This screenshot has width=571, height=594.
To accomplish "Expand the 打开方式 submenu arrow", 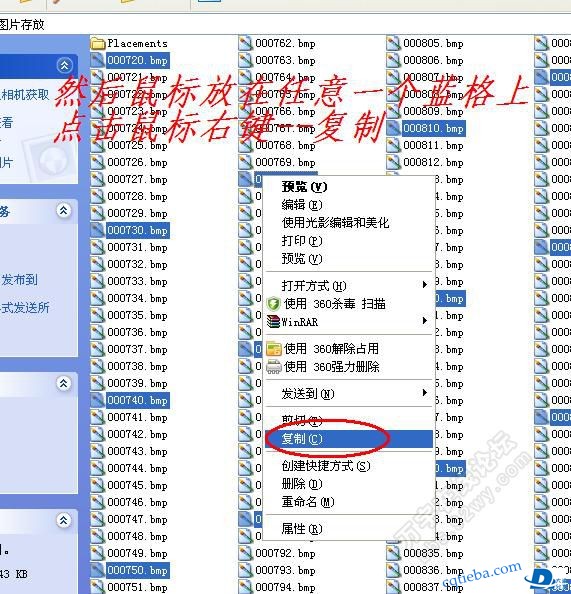I will tap(425, 284).
